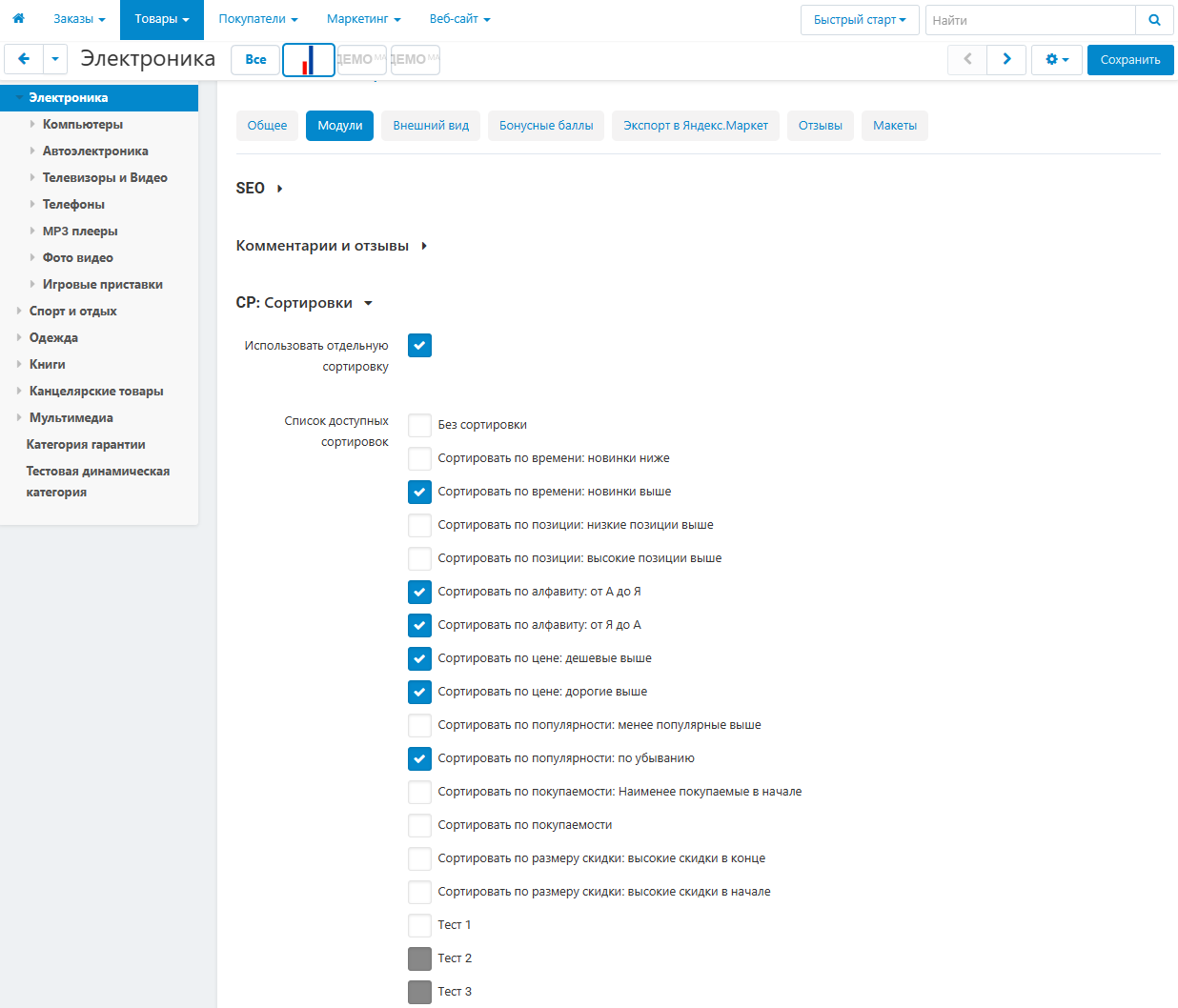Uncheck alphabetical sorting от А до Я
The image size is (1178, 1008).
(x=419, y=592)
